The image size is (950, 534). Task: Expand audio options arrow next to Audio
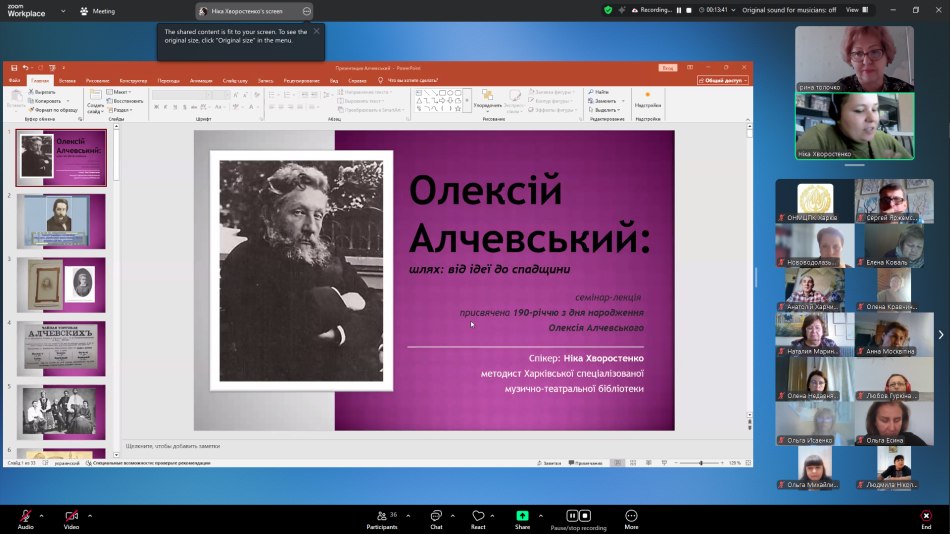[x=44, y=515]
